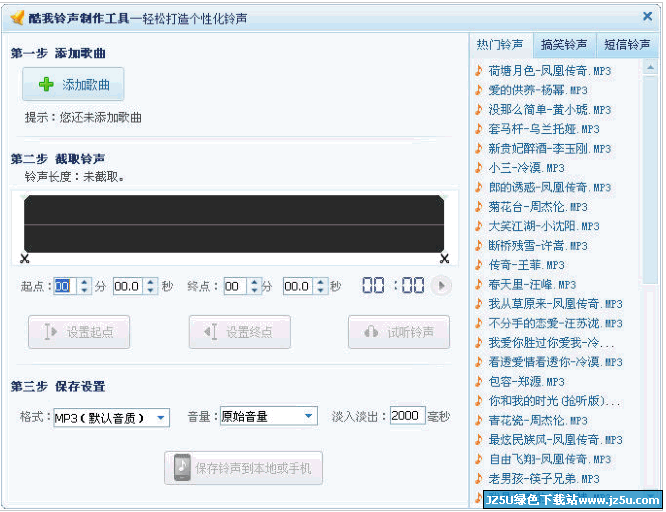The height and width of the screenshot is (512, 666).
Task: Click the note icon beside 包容-郑源
Action: tap(479, 382)
